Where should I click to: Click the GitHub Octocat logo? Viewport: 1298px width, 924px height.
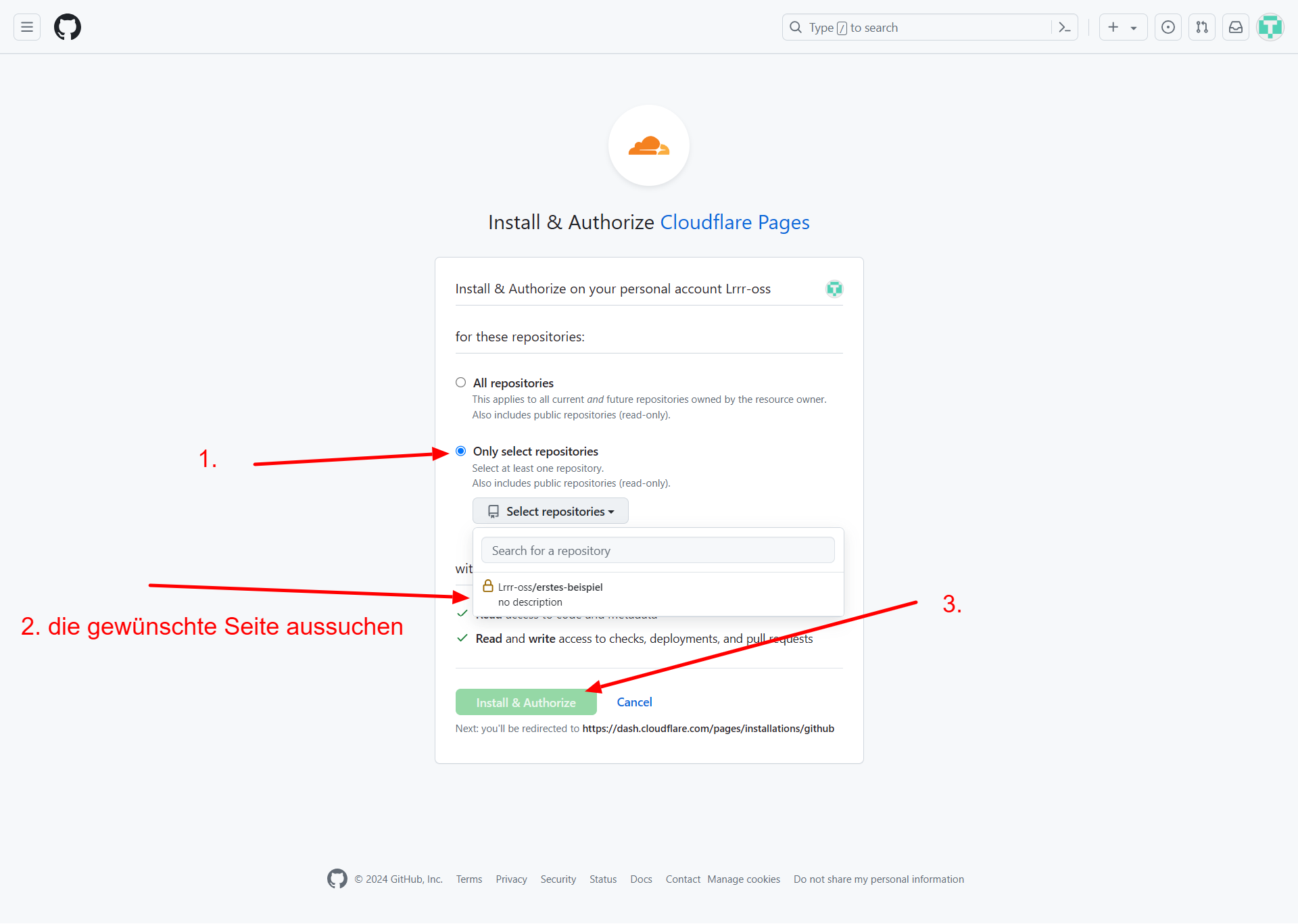tap(68, 27)
